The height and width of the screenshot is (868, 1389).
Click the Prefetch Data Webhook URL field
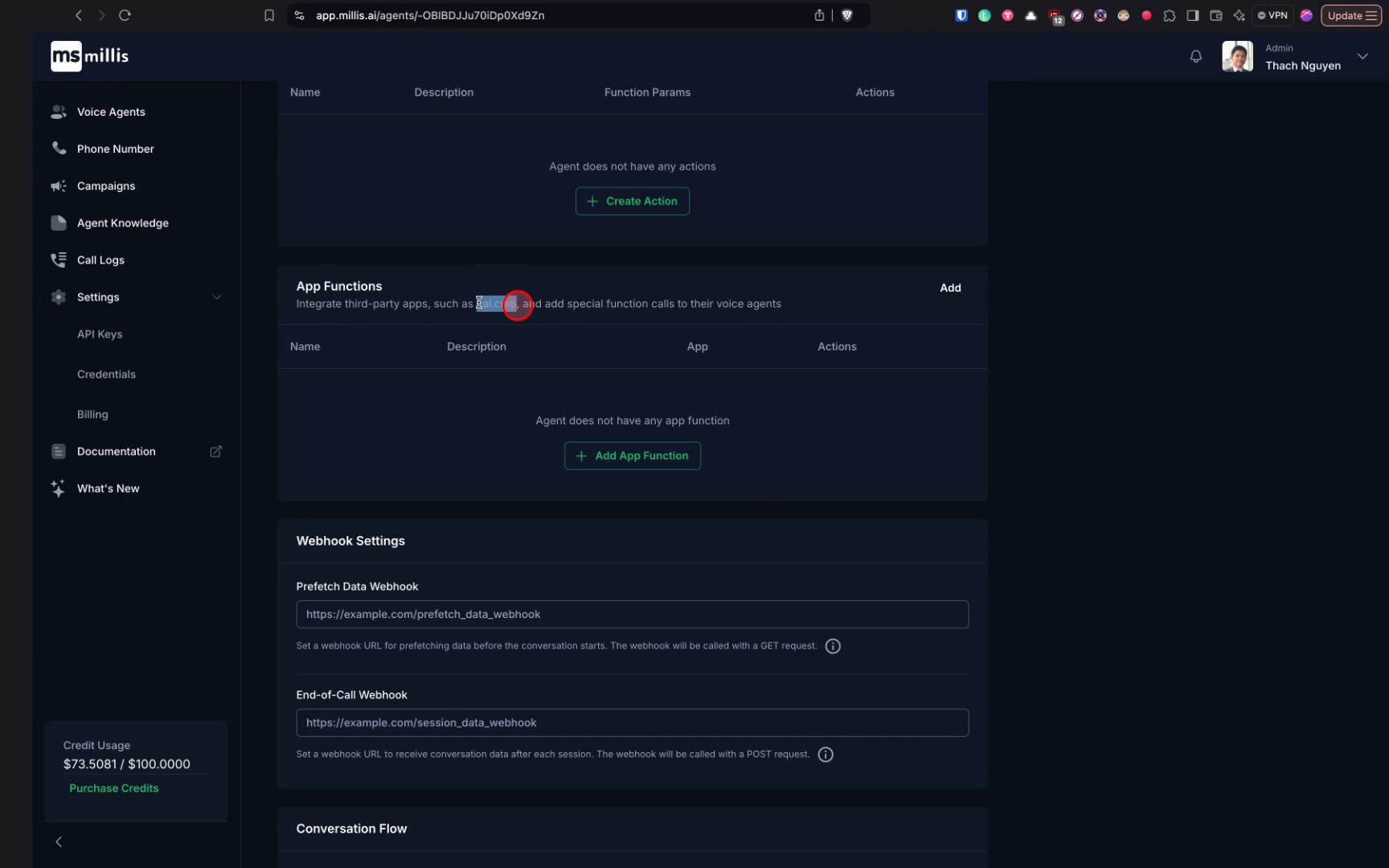(x=632, y=614)
